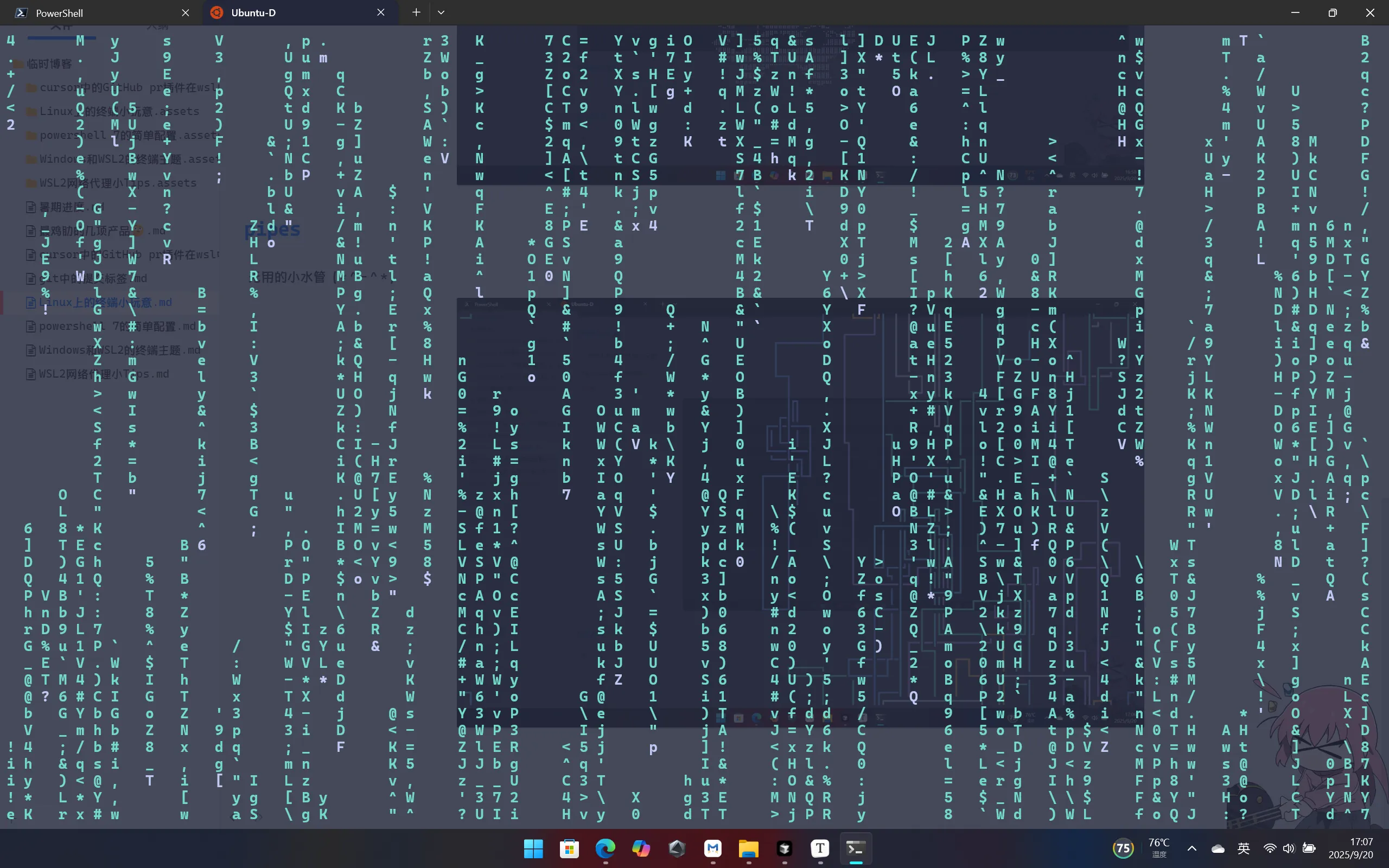1389x868 pixels.
Task: Open the Windows Start menu
Action: [533, 848]
